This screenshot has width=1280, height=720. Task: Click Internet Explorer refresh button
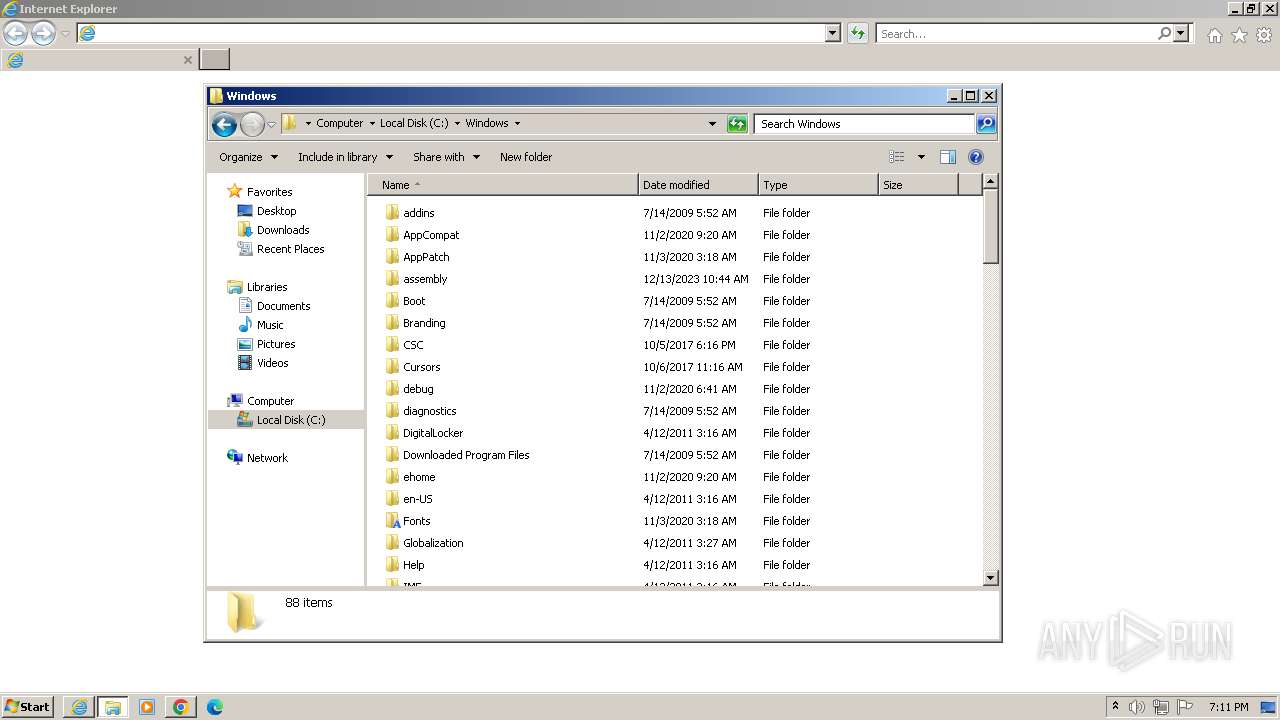[x=857, y=33]
